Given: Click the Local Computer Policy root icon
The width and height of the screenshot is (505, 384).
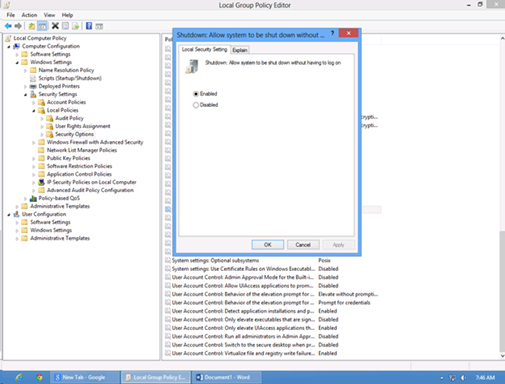Looking at the screenshot, I should click(x=8, y=38).
